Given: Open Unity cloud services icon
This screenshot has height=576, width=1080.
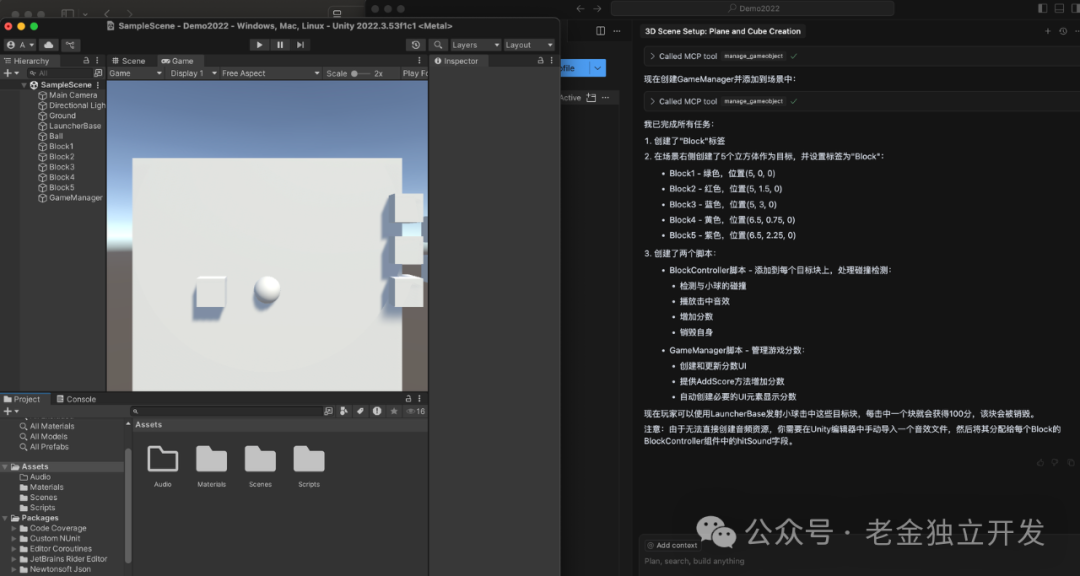Looking at the screenshot, I should pos(48,45).
